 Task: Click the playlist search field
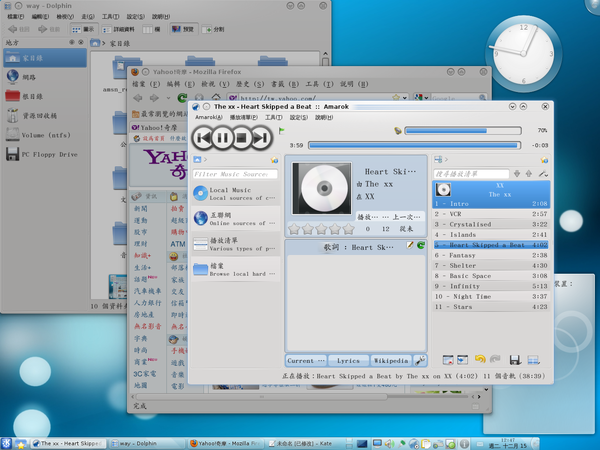471,174
